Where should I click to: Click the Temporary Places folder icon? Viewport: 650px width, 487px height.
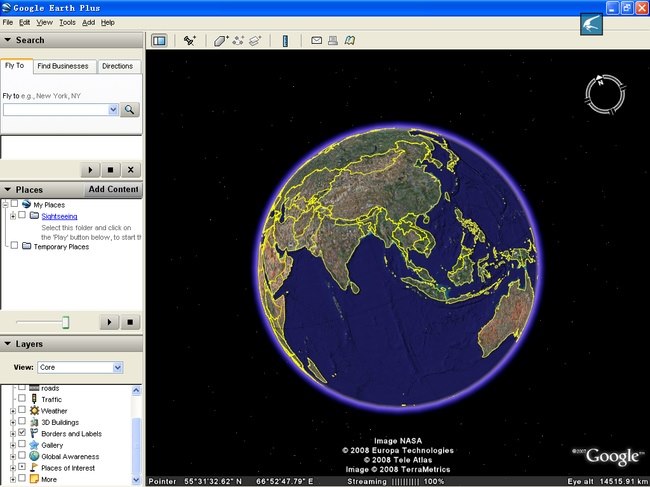click(27, 246)
